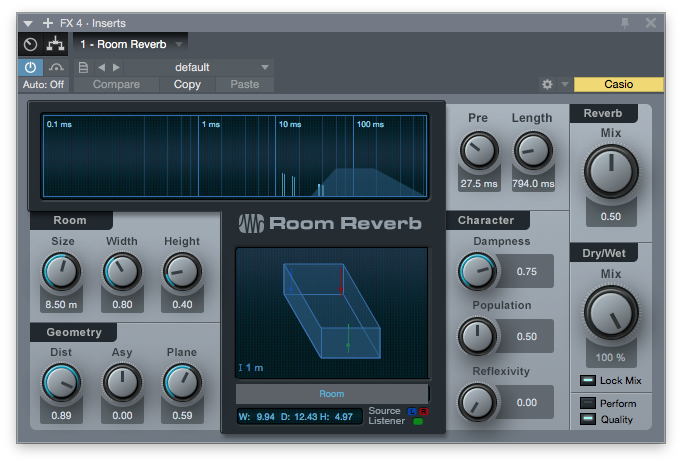The image size is (682, 464).
Task: Click the Copy button
Action: tap(187, 85)
